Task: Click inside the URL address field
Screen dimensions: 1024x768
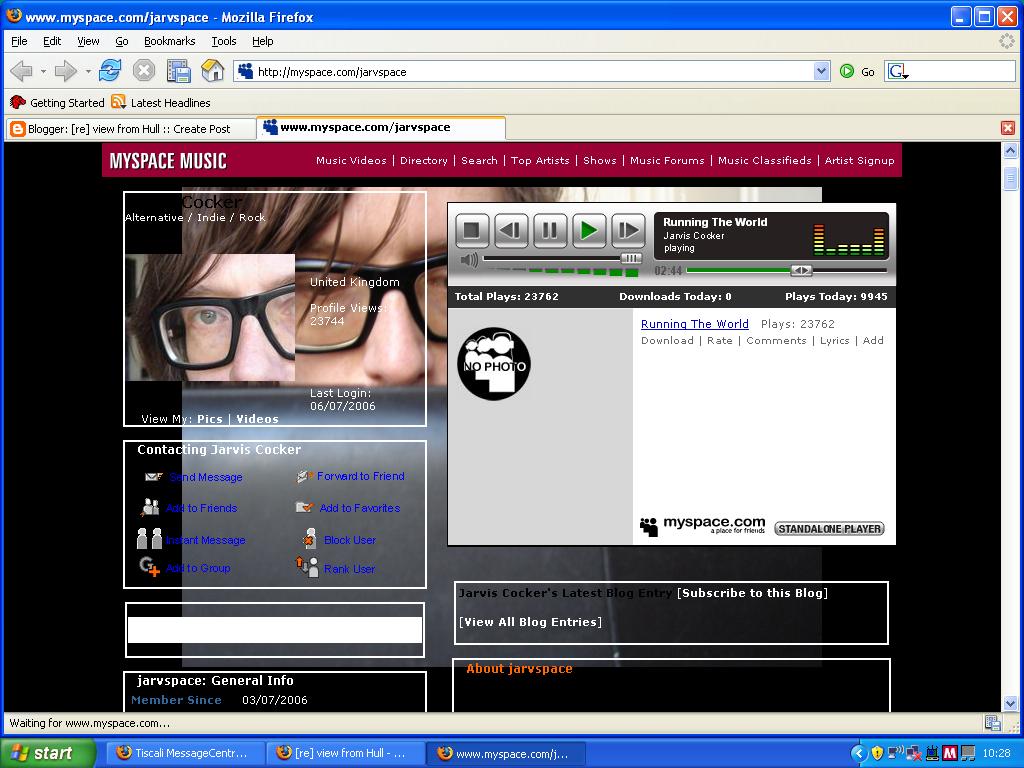Action: click(x=534, y=71)
